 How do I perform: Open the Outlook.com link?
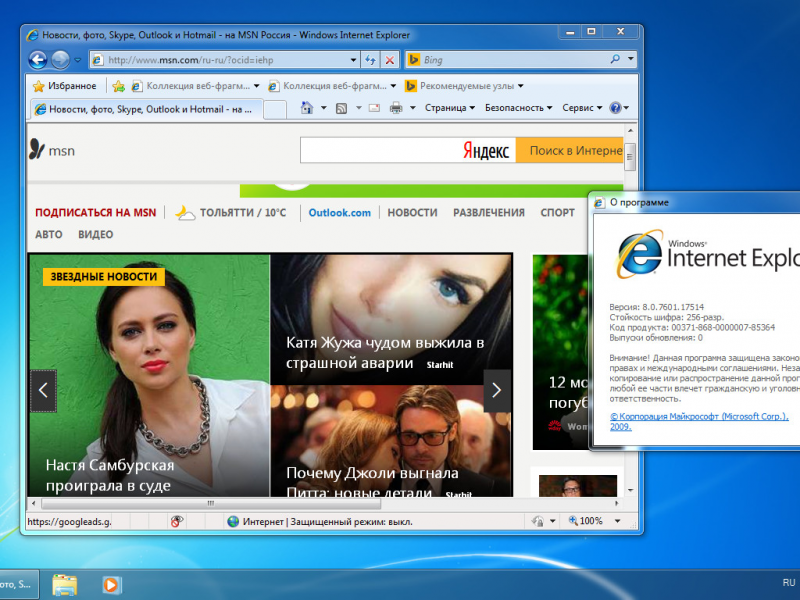[x=340, y=213]
